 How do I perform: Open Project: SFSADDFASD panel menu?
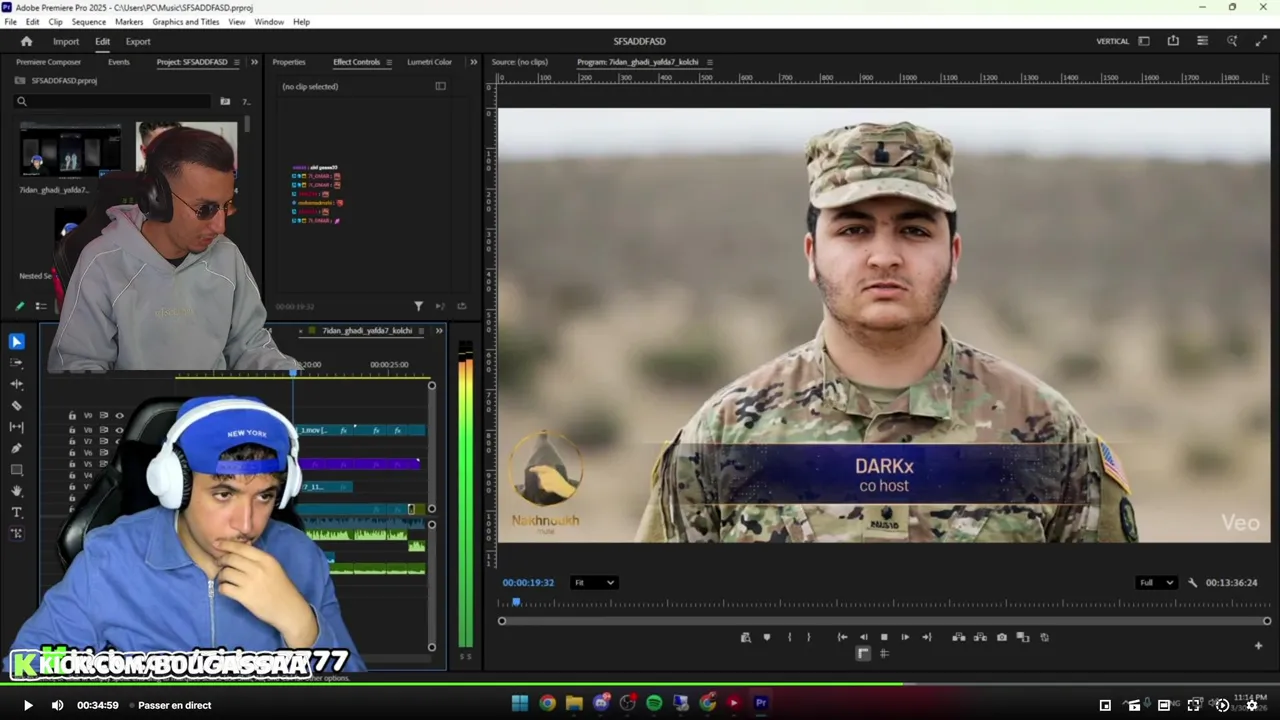point(236,62)
